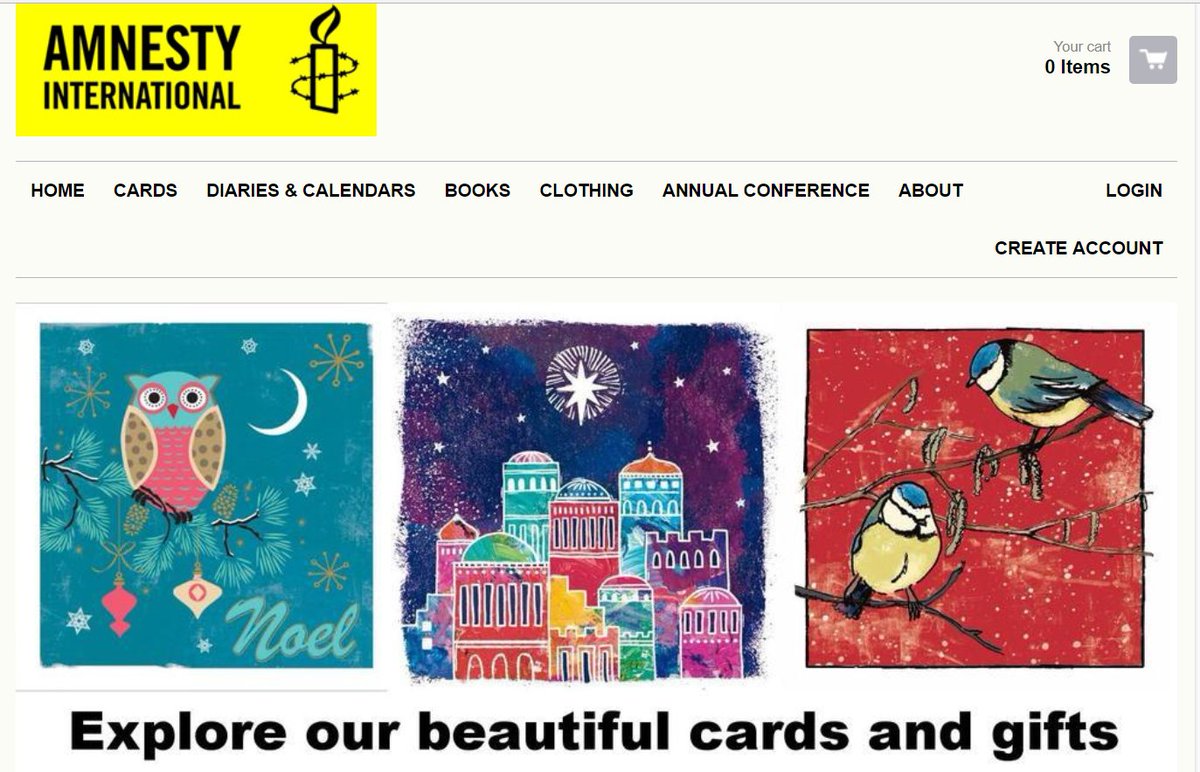The image size is (1200, 772).
Task: Visit the ABOUT page
Action: tap(931, 190)
